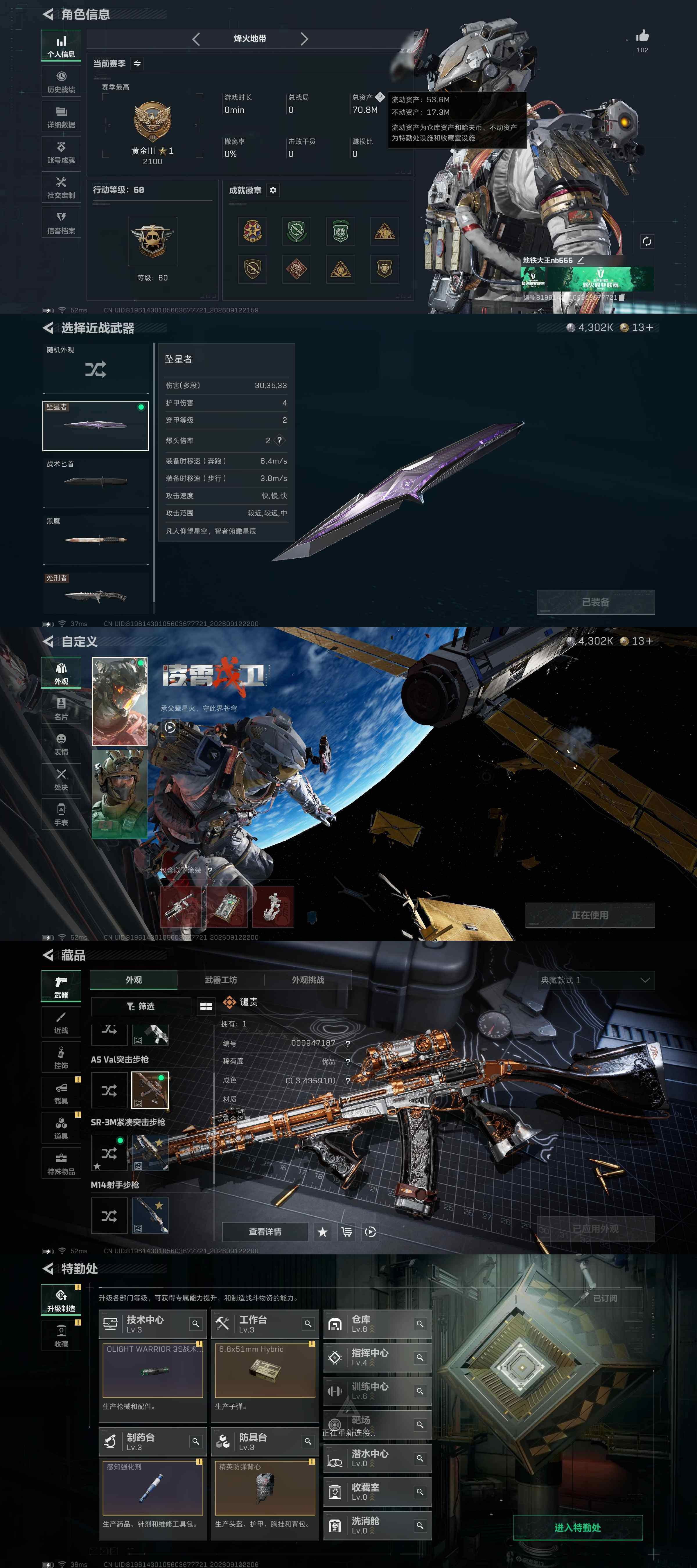Click 爆头倍率 help icon
697x1568 pixels.
(x=279, y=440)
